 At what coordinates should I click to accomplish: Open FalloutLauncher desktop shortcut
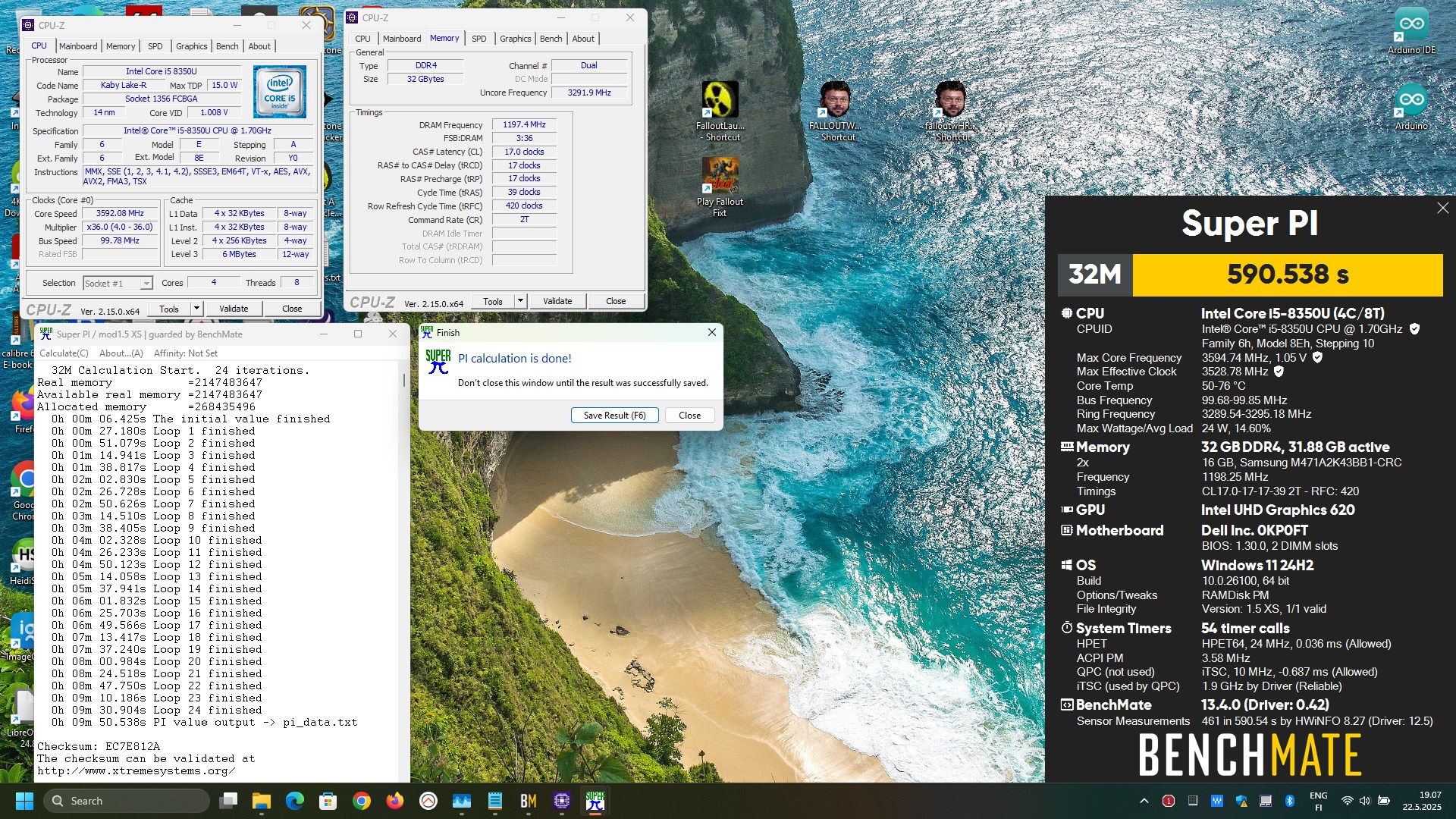(x=720, y=111)
